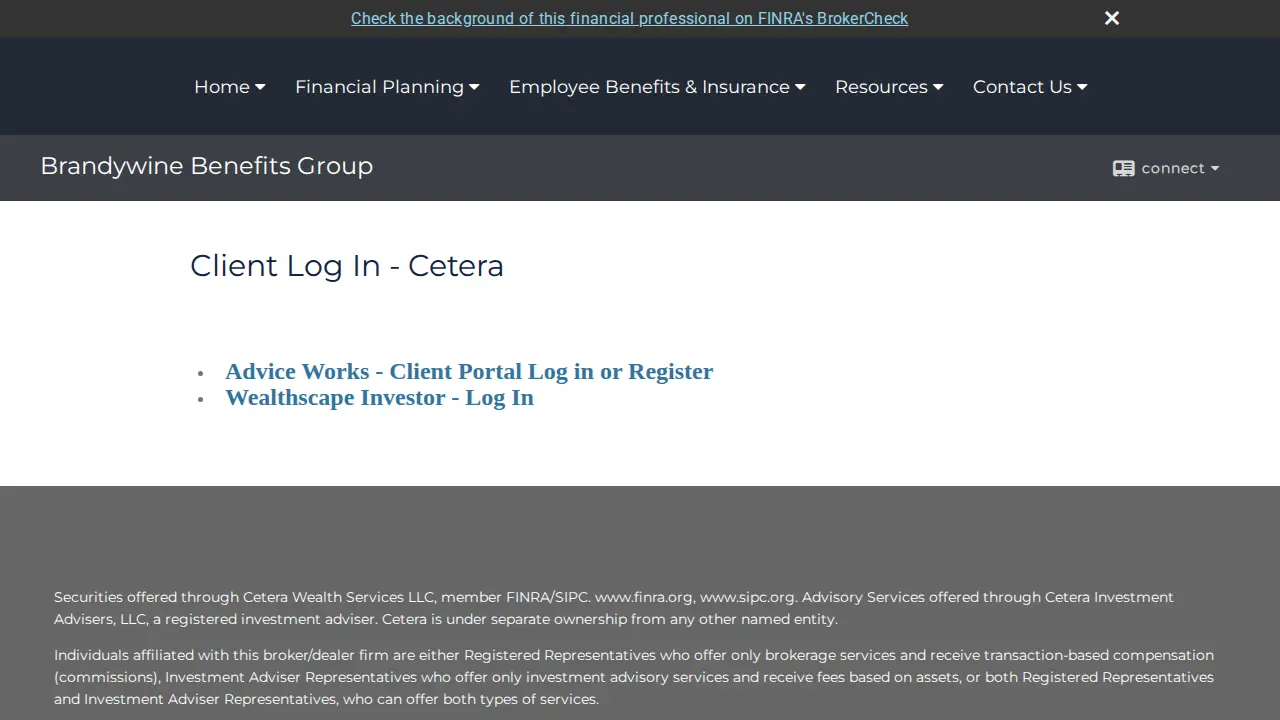The height and width of the screenshot is (720, 1280).
Task: Click the Brandywine Benefits Group site title
Action: click(x=206, y=166)
